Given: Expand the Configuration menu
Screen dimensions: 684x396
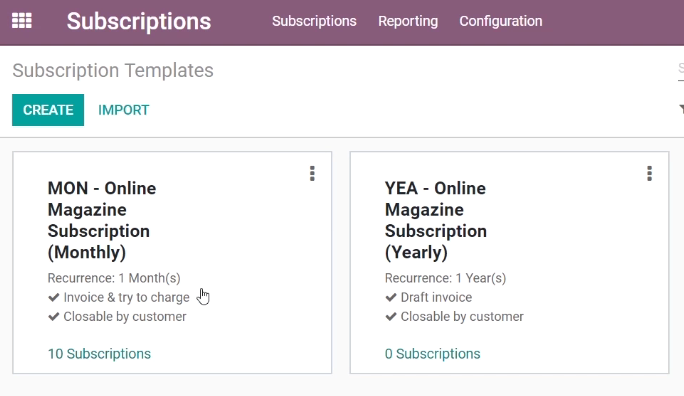Looking at the screenshot, I should pos(501,21).
